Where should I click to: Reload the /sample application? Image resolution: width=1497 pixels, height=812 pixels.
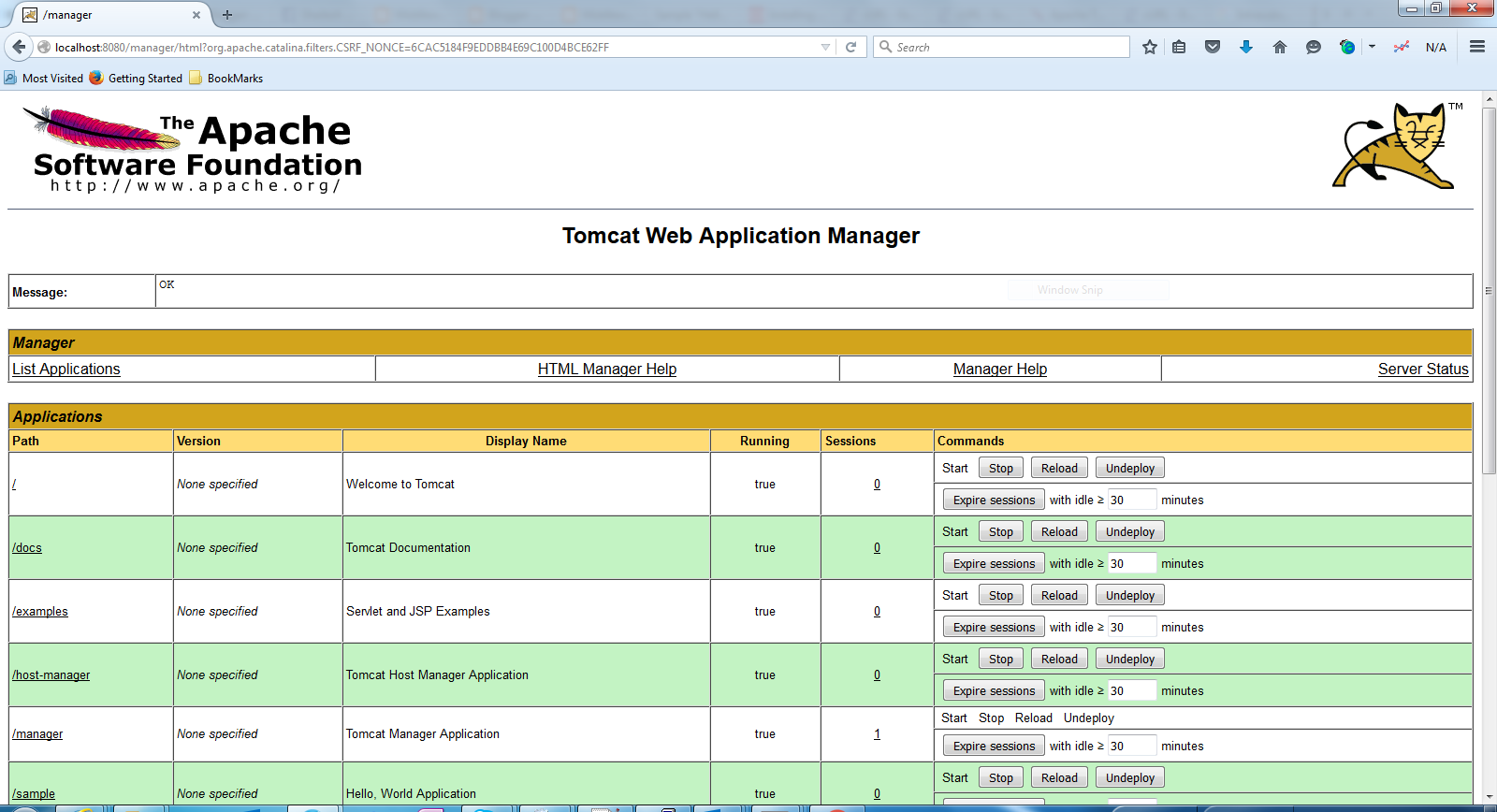1059,777
